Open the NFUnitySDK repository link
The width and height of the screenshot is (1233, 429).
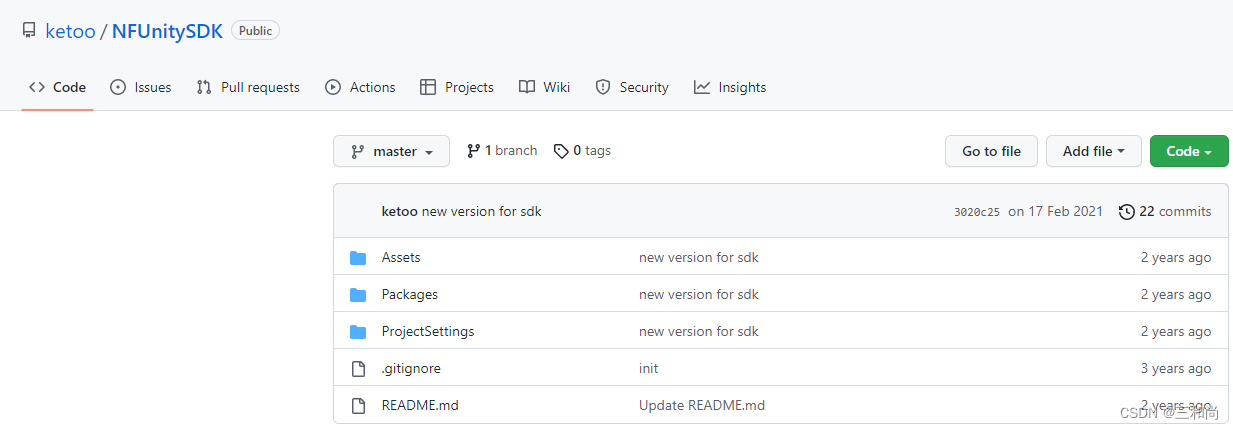[167, 31]
